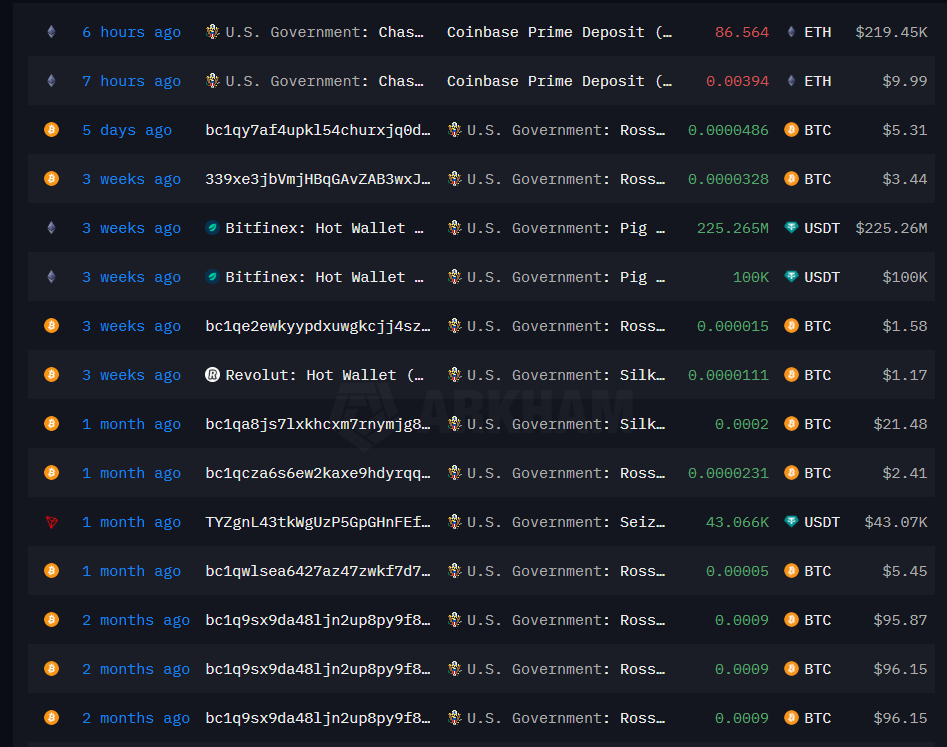Click the $95.87 USD value
The width and height of the screenshot is (947, 747).
(x=900, y=620)
